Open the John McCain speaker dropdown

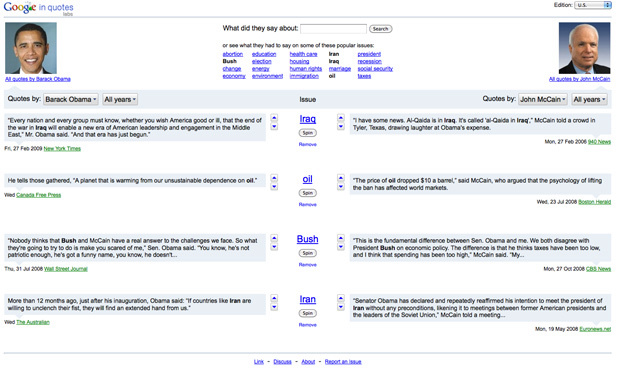(x=543, y=99)
